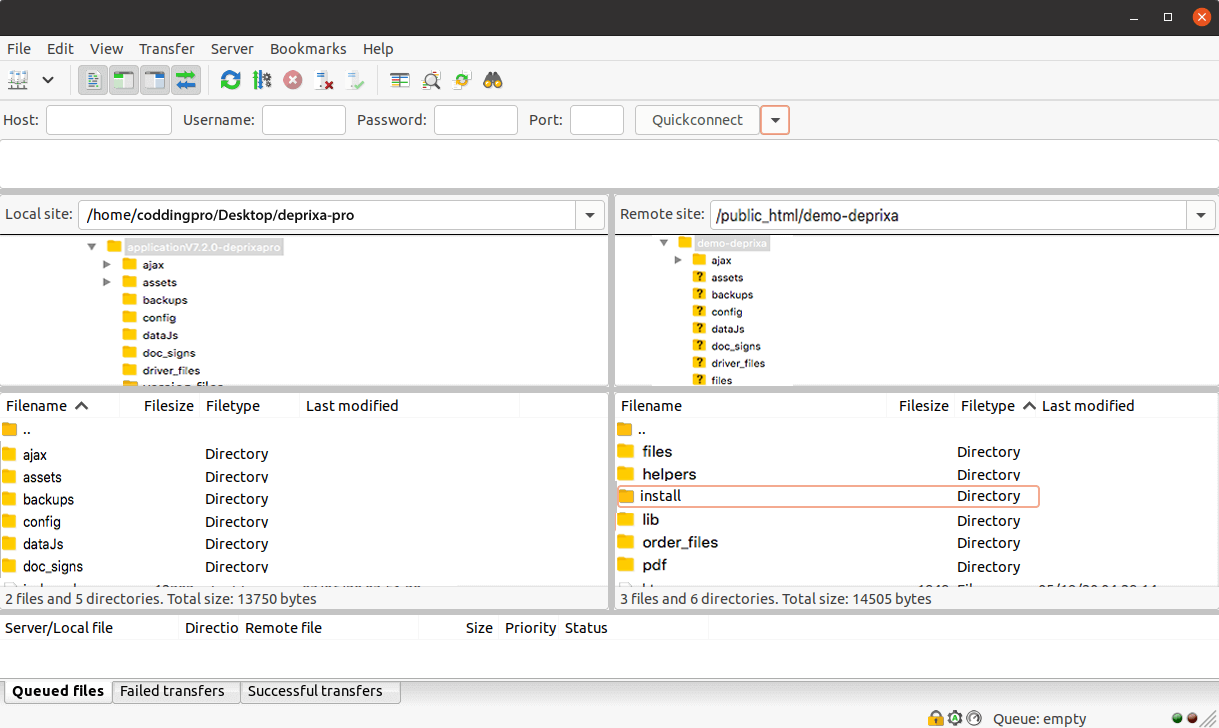Toggle transfer queue display
Screen dimensions: 1219x728
[186, 80]
